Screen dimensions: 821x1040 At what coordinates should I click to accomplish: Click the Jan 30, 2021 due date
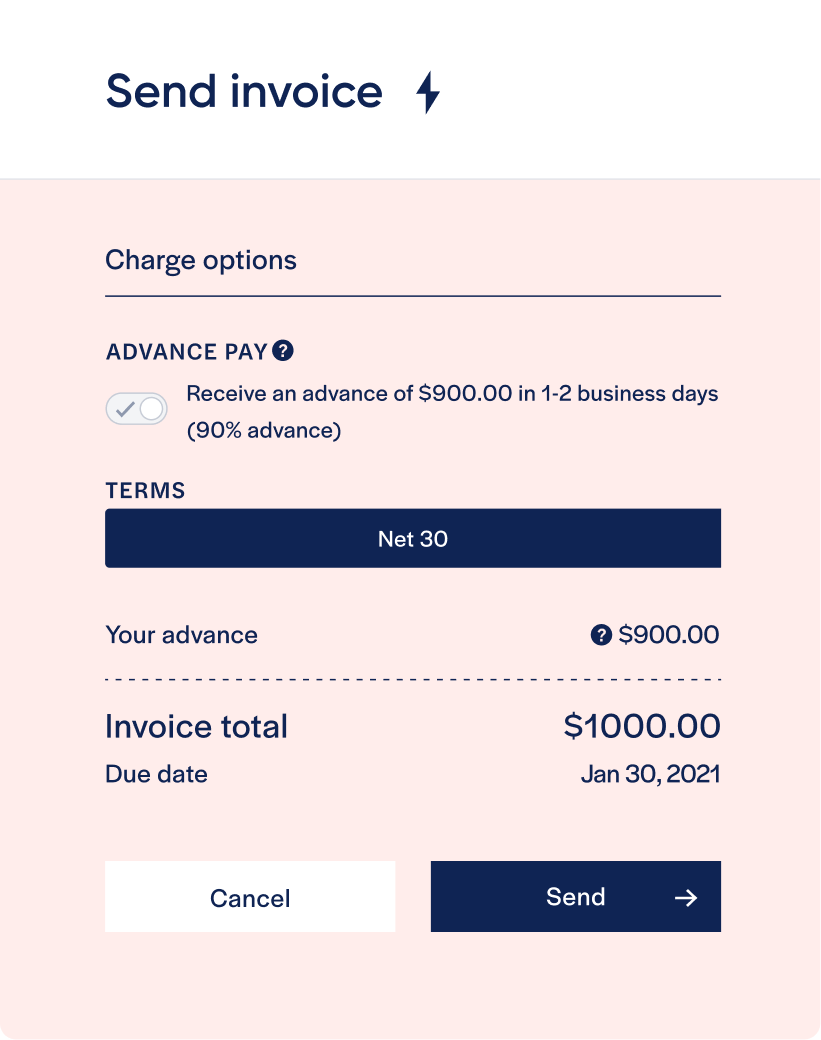click(x=651, y=774)
